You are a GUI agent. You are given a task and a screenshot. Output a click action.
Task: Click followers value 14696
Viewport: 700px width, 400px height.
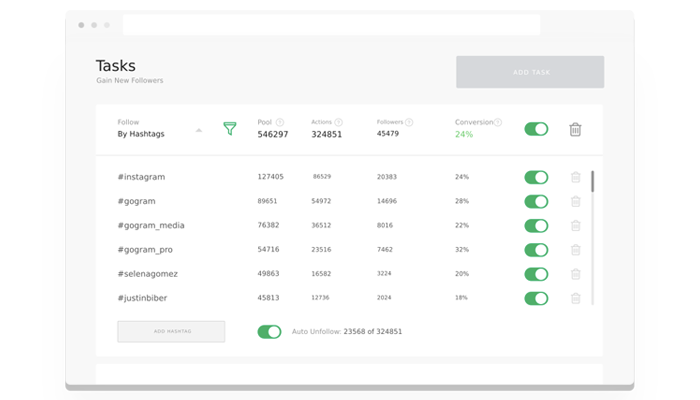pos(387,201)
